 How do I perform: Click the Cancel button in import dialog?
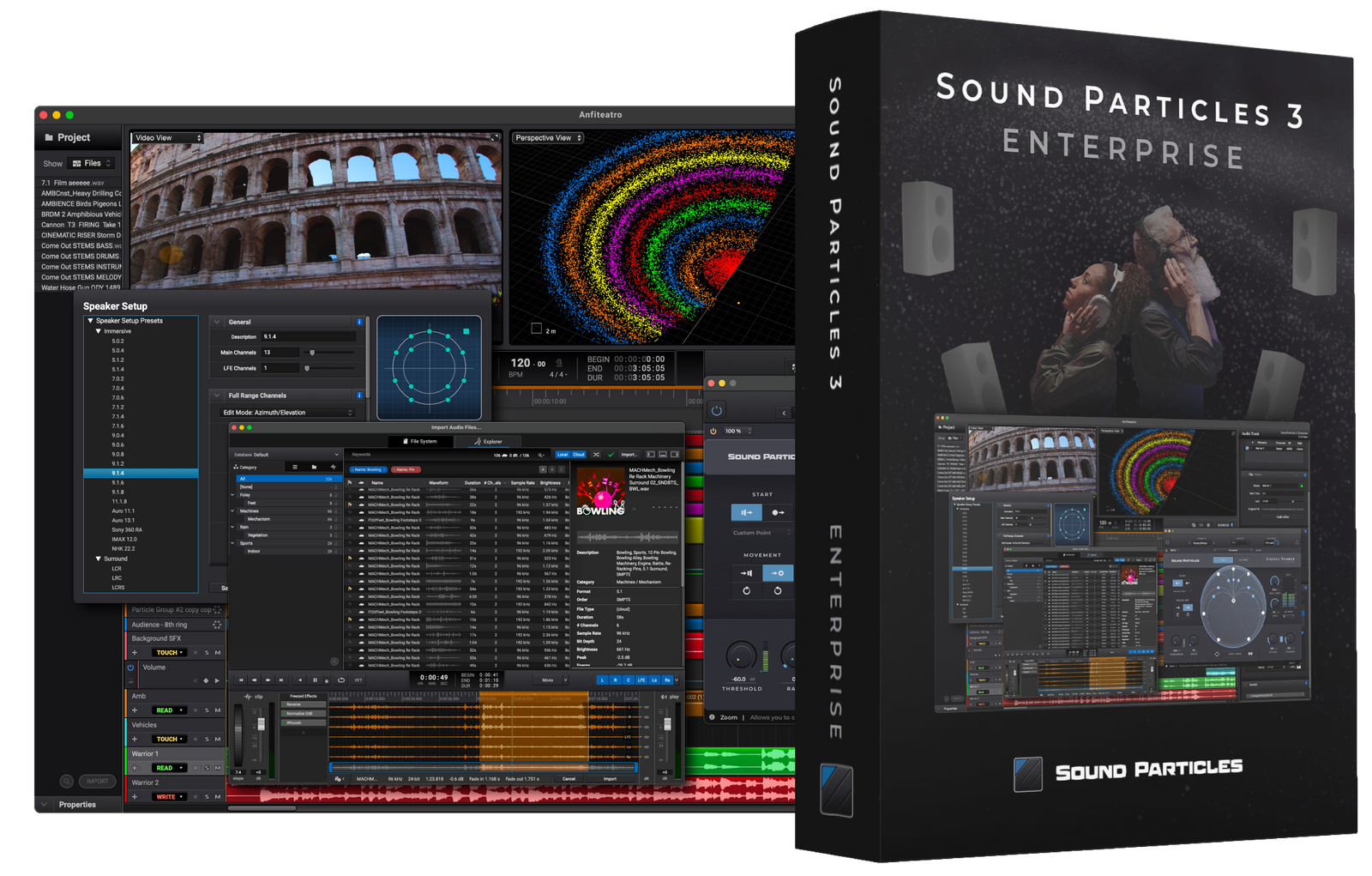[569, 779]
